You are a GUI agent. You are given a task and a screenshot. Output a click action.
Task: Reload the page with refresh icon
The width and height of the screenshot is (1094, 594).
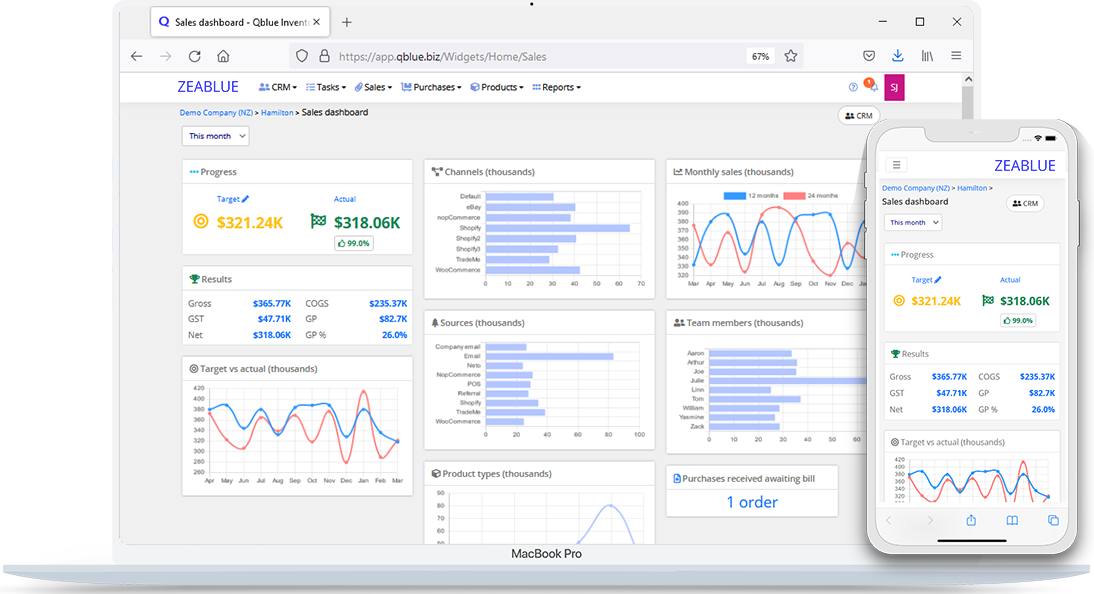(195, 57)
